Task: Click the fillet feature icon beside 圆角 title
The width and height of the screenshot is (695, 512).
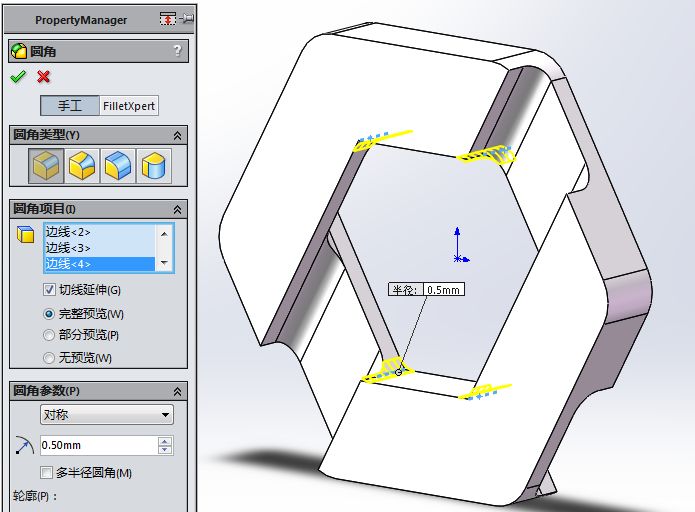Action: click(19, 51)
